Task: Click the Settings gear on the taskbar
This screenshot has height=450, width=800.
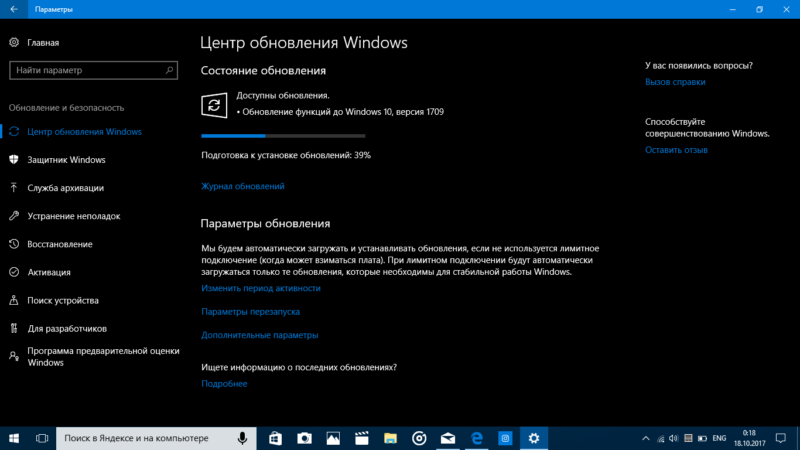Action: coord(534,438)
